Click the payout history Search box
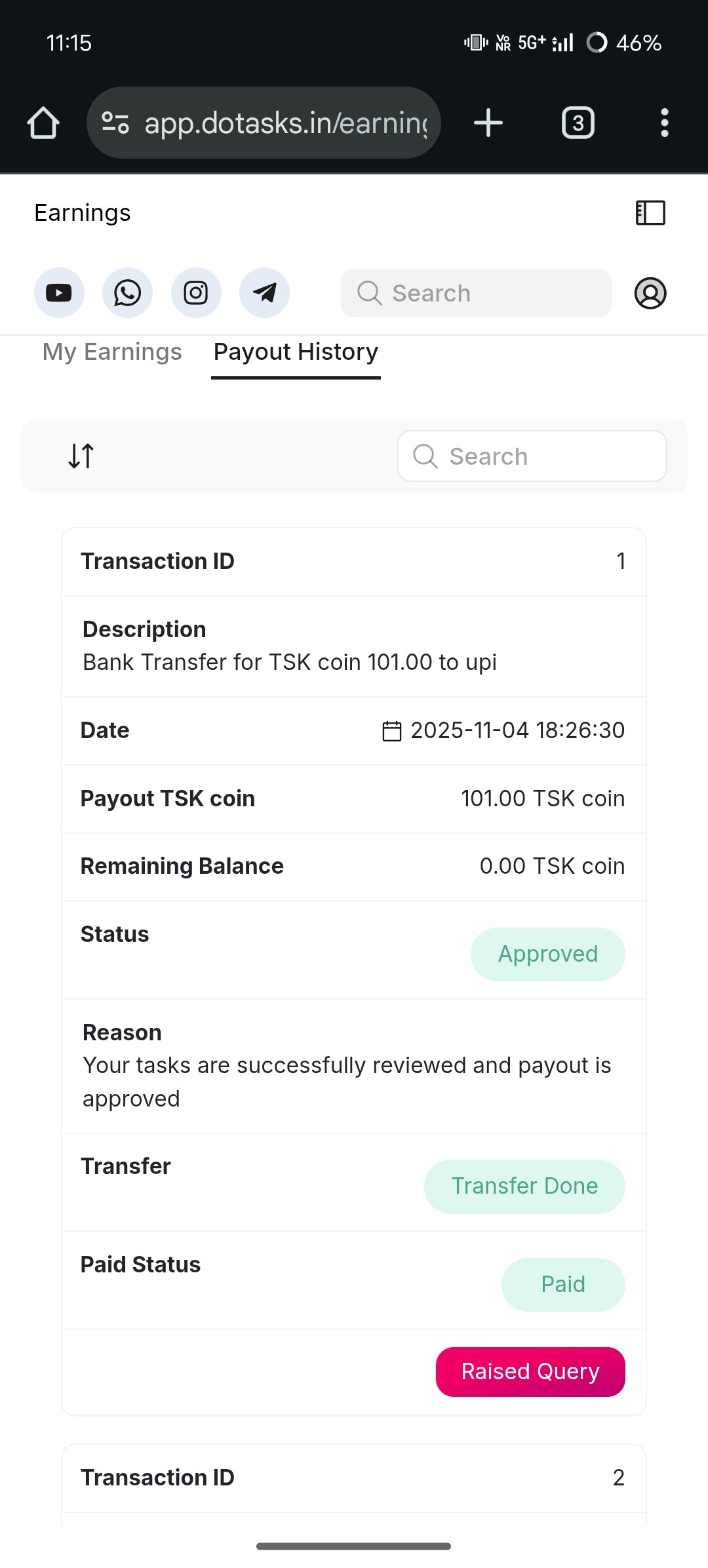Viewport: 708px width, 1568px height. point(532,456)
